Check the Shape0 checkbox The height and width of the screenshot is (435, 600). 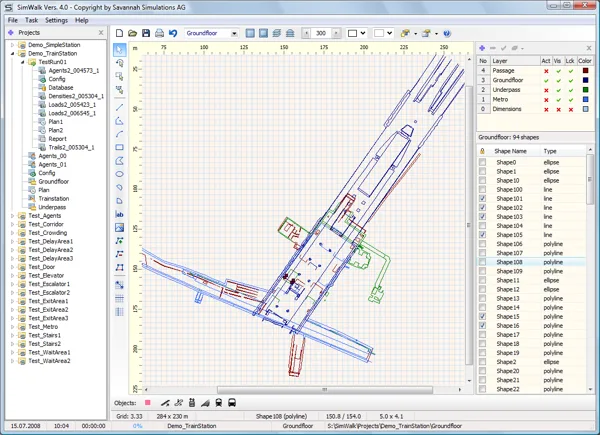tap(482, 162)
